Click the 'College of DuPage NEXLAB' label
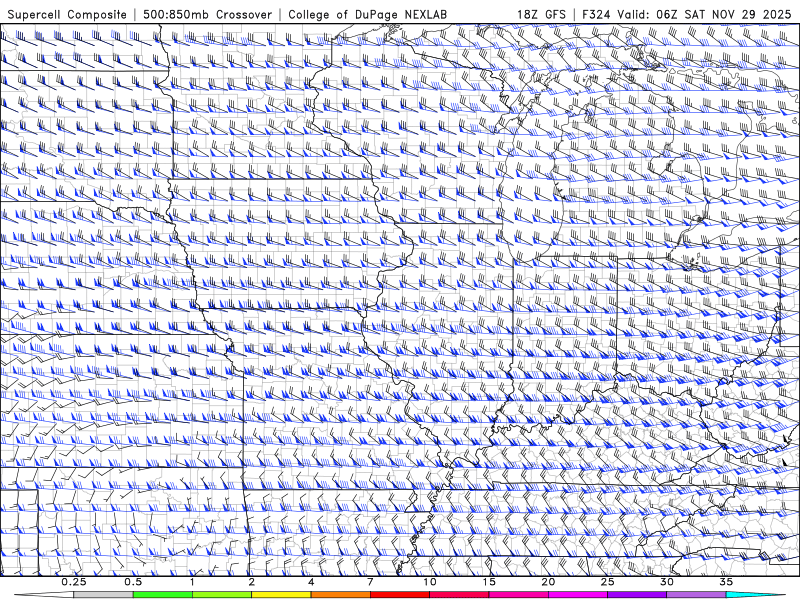The height and width of the screenshot is (600, 800). tap(367, 14)
